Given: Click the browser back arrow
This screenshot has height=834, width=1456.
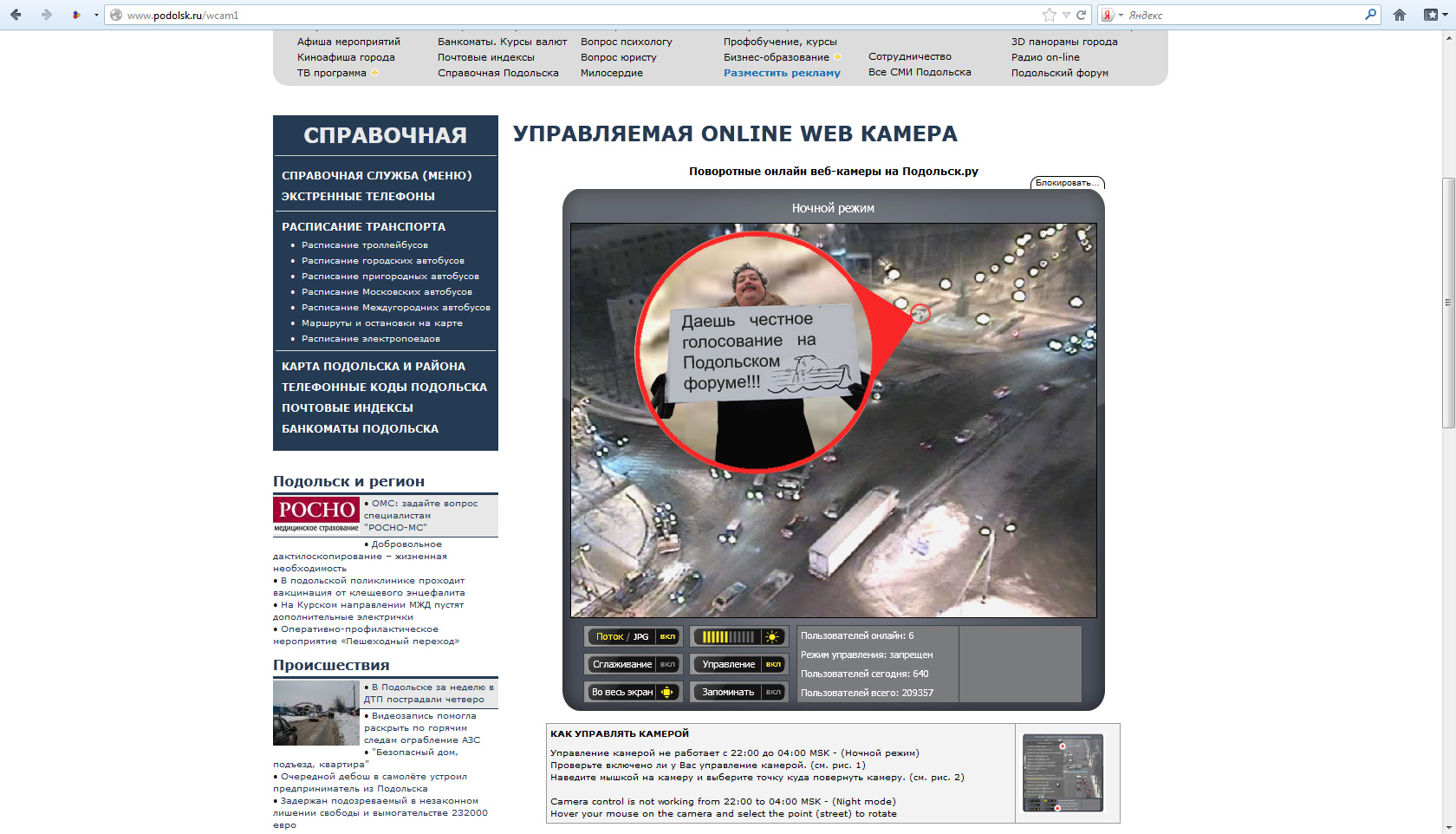Looking at the screenshot, I should coord(16,15).
